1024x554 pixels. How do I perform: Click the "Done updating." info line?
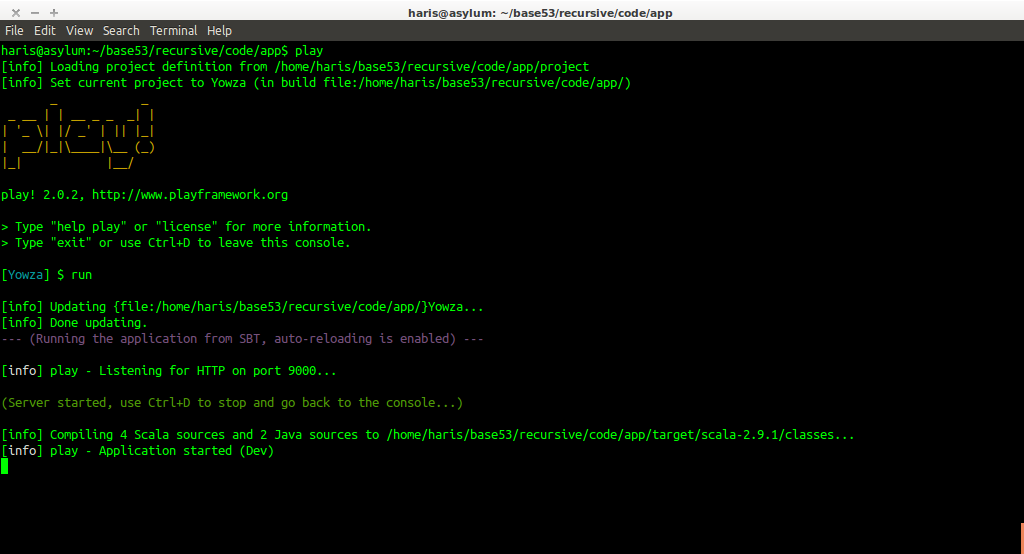pos(98,323)
